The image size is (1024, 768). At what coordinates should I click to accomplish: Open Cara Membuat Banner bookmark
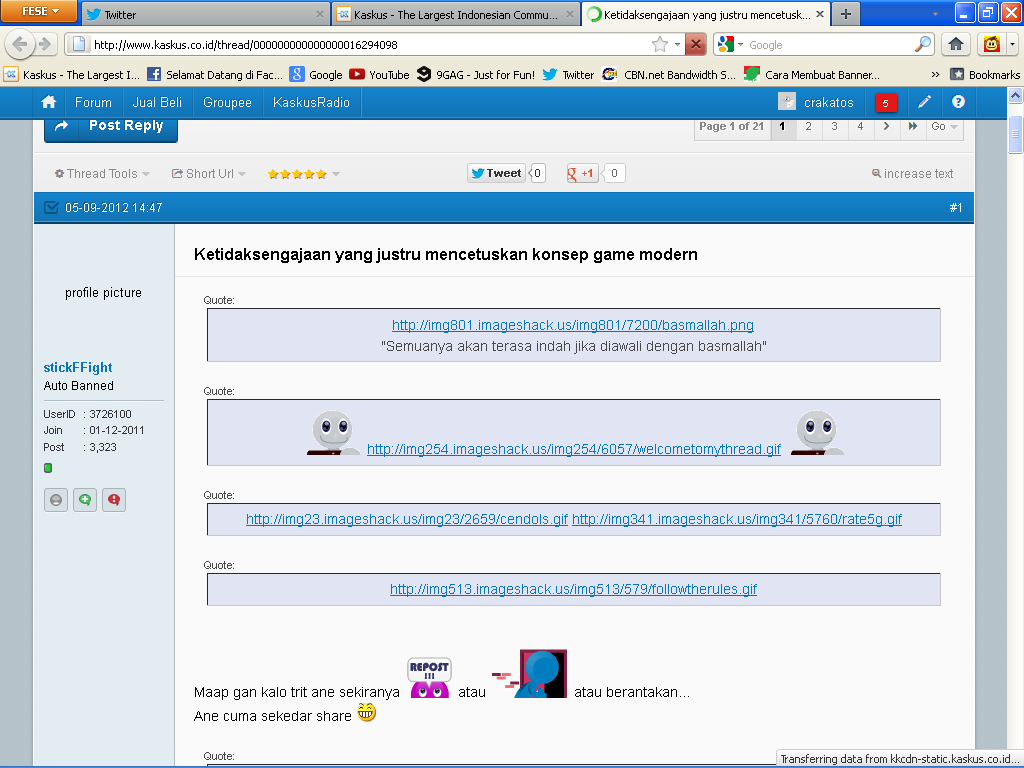[812, 74]
